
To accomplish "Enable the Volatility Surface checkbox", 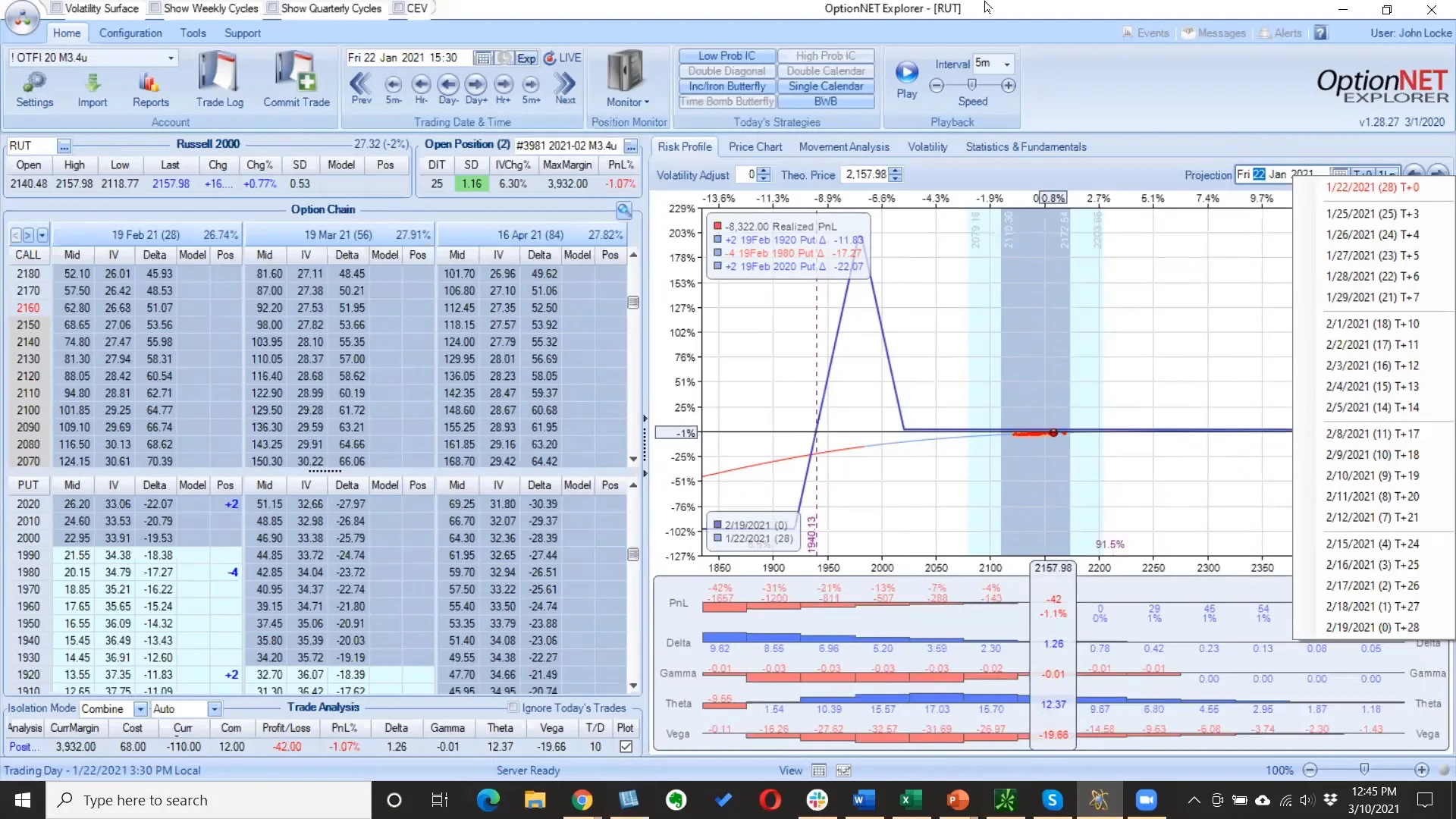I will pos(56,8).
